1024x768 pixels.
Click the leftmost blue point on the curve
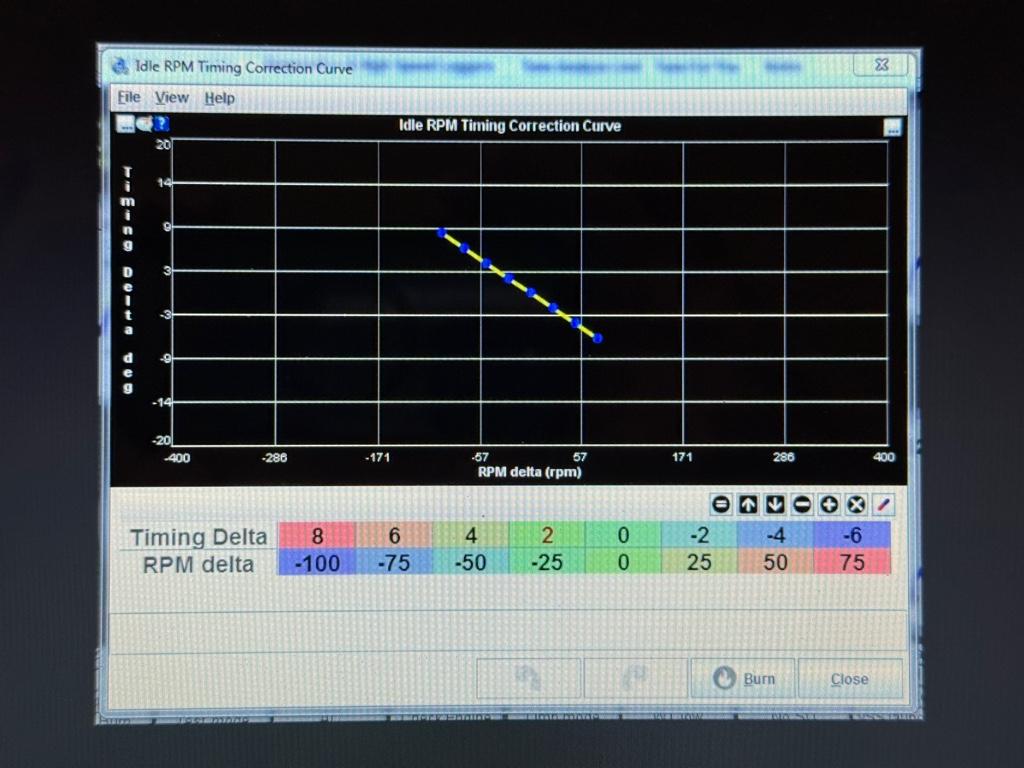[x=441, y=232]
